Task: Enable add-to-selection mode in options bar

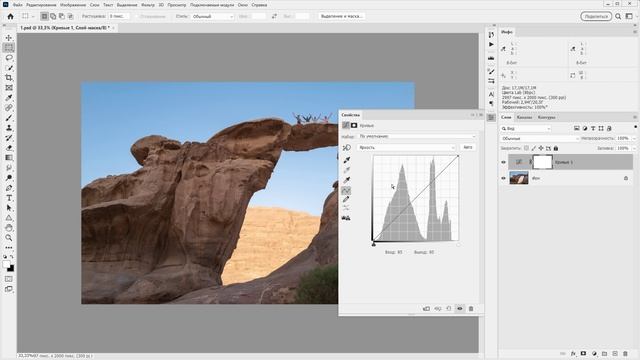Action: click(x=53, y=16)
